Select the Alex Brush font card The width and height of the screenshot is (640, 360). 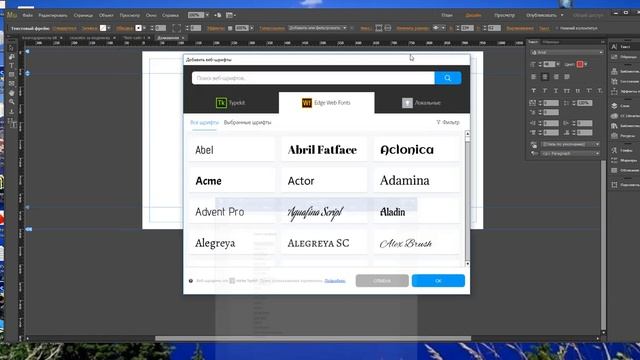click(416, 243)
